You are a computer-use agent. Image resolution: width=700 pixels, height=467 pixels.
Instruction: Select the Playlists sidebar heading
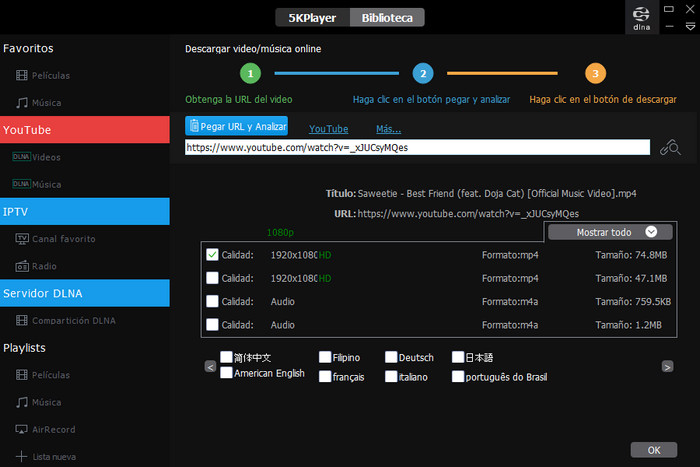coord(24,348)
